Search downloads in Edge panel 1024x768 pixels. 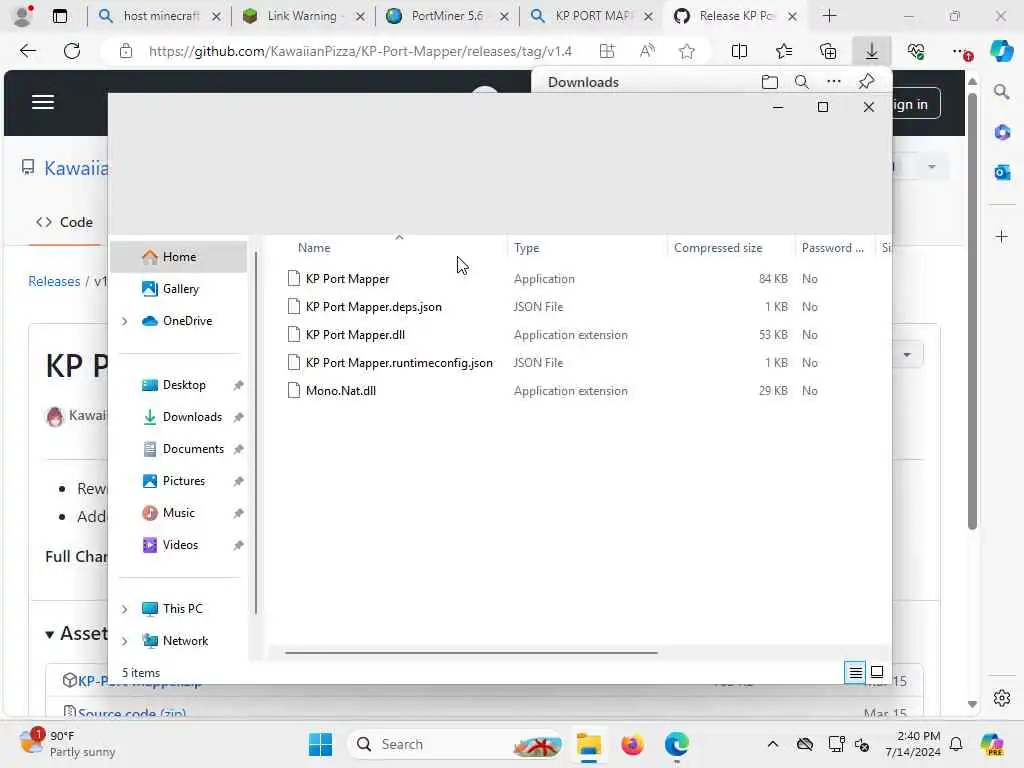[801, 82]
